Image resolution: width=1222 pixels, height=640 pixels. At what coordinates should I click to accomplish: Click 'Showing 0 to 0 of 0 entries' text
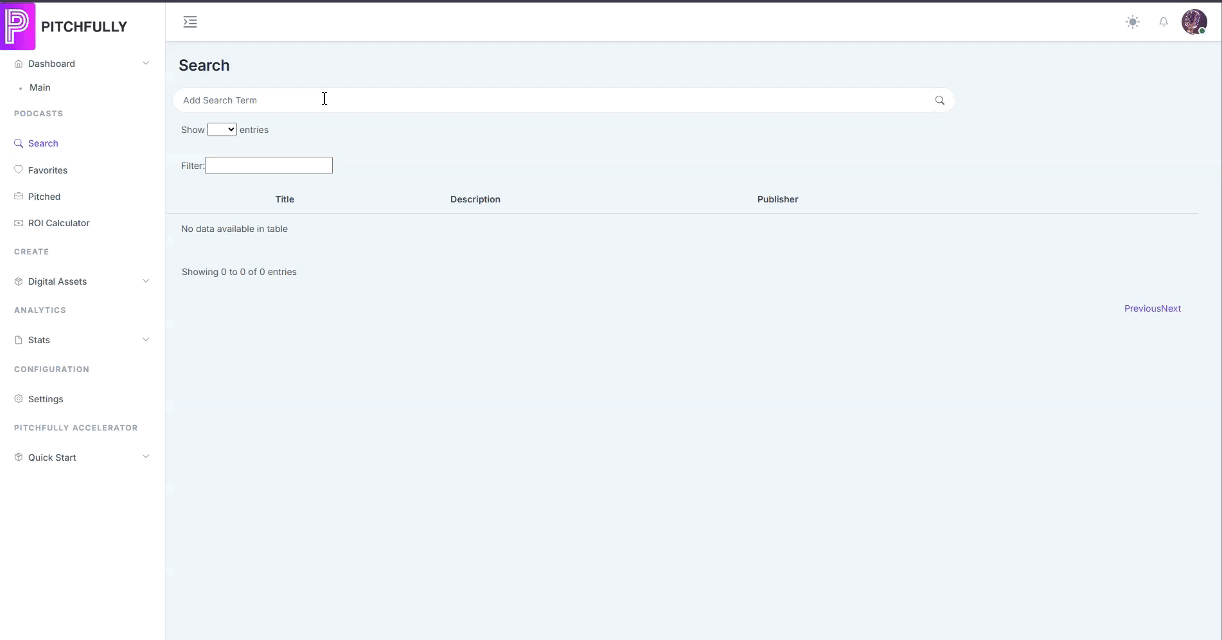click(239, 272)
